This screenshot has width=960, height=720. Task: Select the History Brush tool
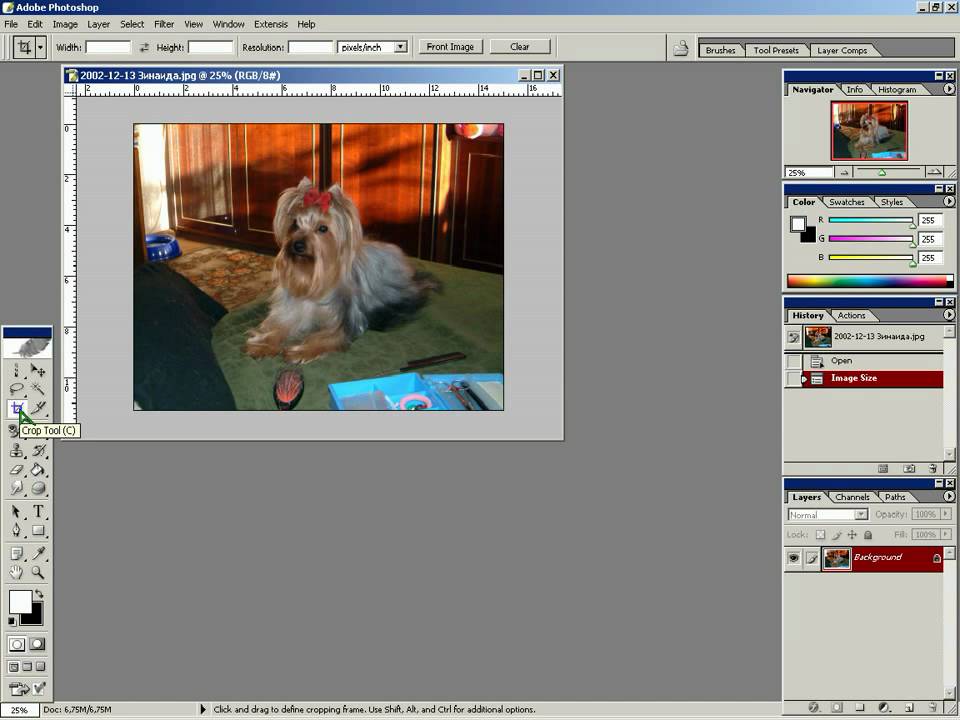point(38,451)
